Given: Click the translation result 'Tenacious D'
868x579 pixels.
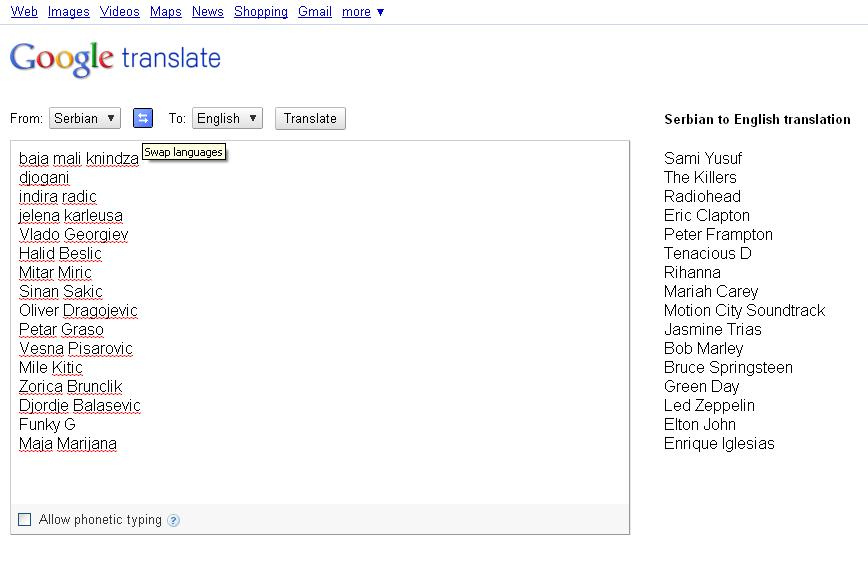Looking at the screenshot, I should coord(707,254).
